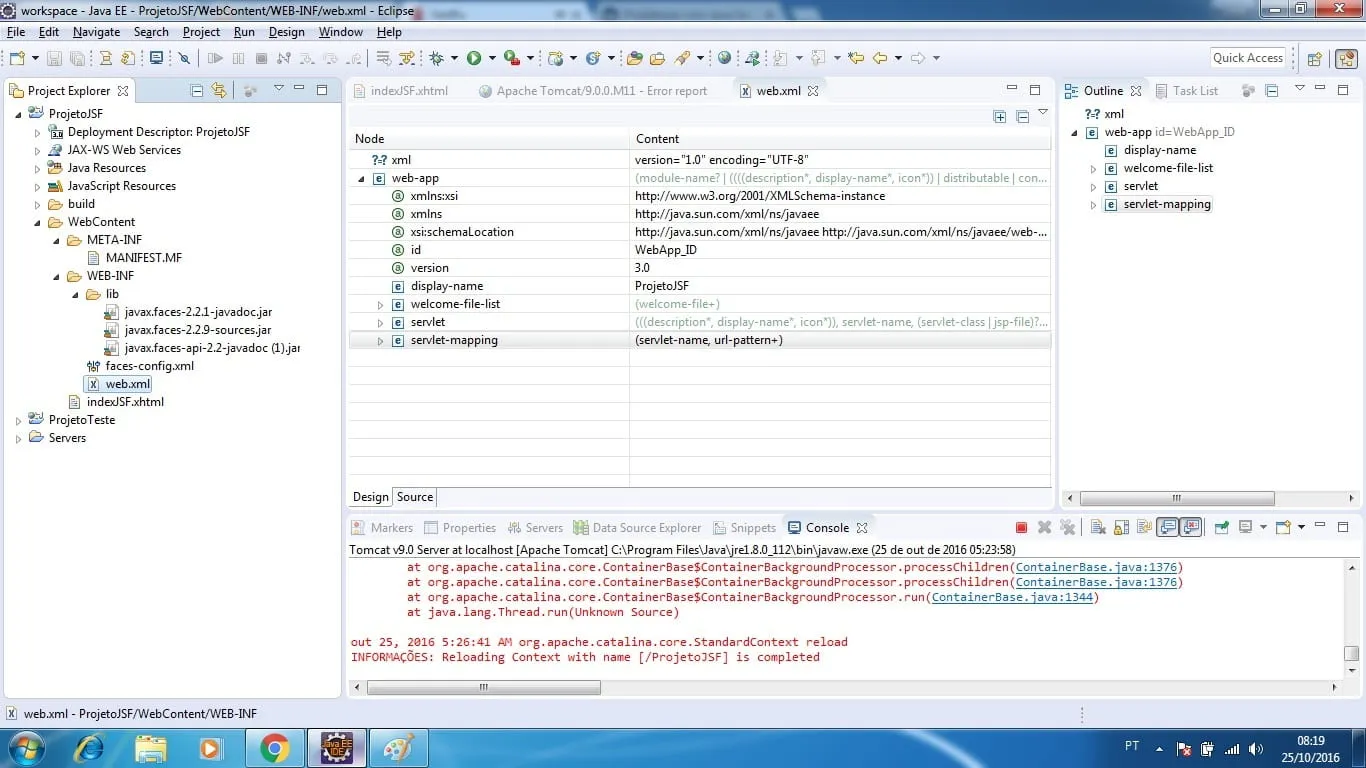Toggle Scroll Lock in the Console
Screen dimensions: 1366x768
1121,528
